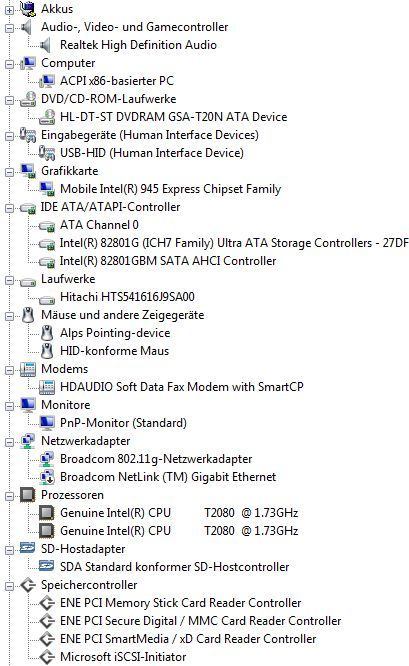409x666 pixels.
Task: Click the Alps Pointing-device mouse icon
Action: (47, 333)
